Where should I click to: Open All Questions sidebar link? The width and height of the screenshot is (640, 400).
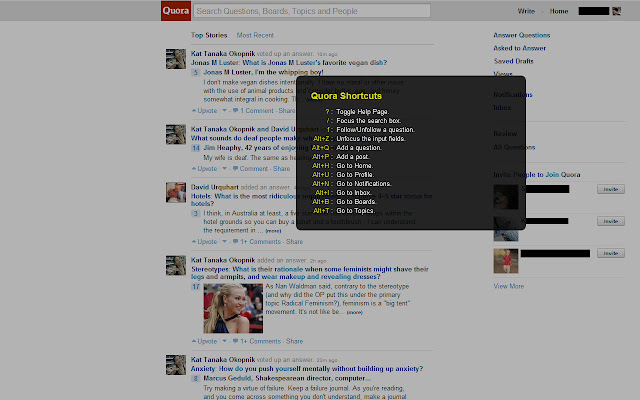coord(514,147)
